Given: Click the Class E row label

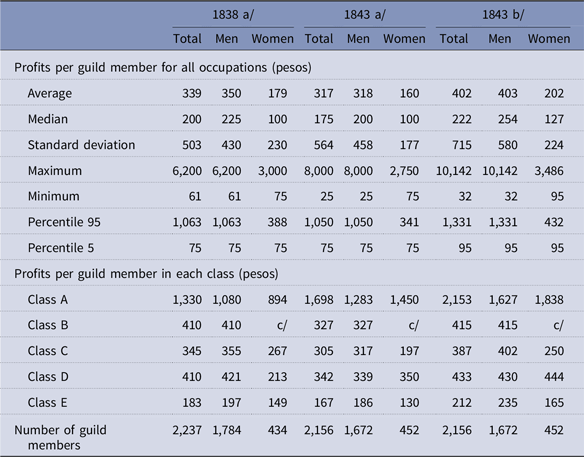Looking at the screenshot, I should click(47, 403).
